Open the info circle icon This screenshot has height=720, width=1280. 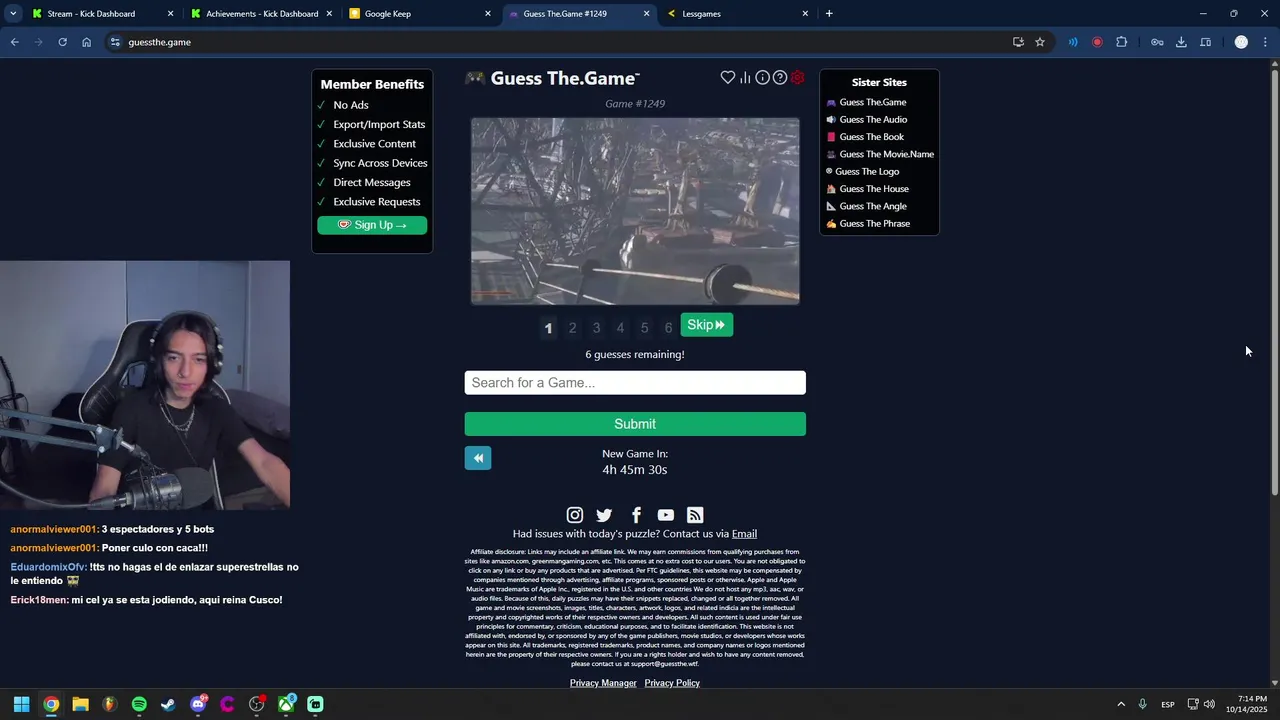pyautogui.click(x=762, y=78)
